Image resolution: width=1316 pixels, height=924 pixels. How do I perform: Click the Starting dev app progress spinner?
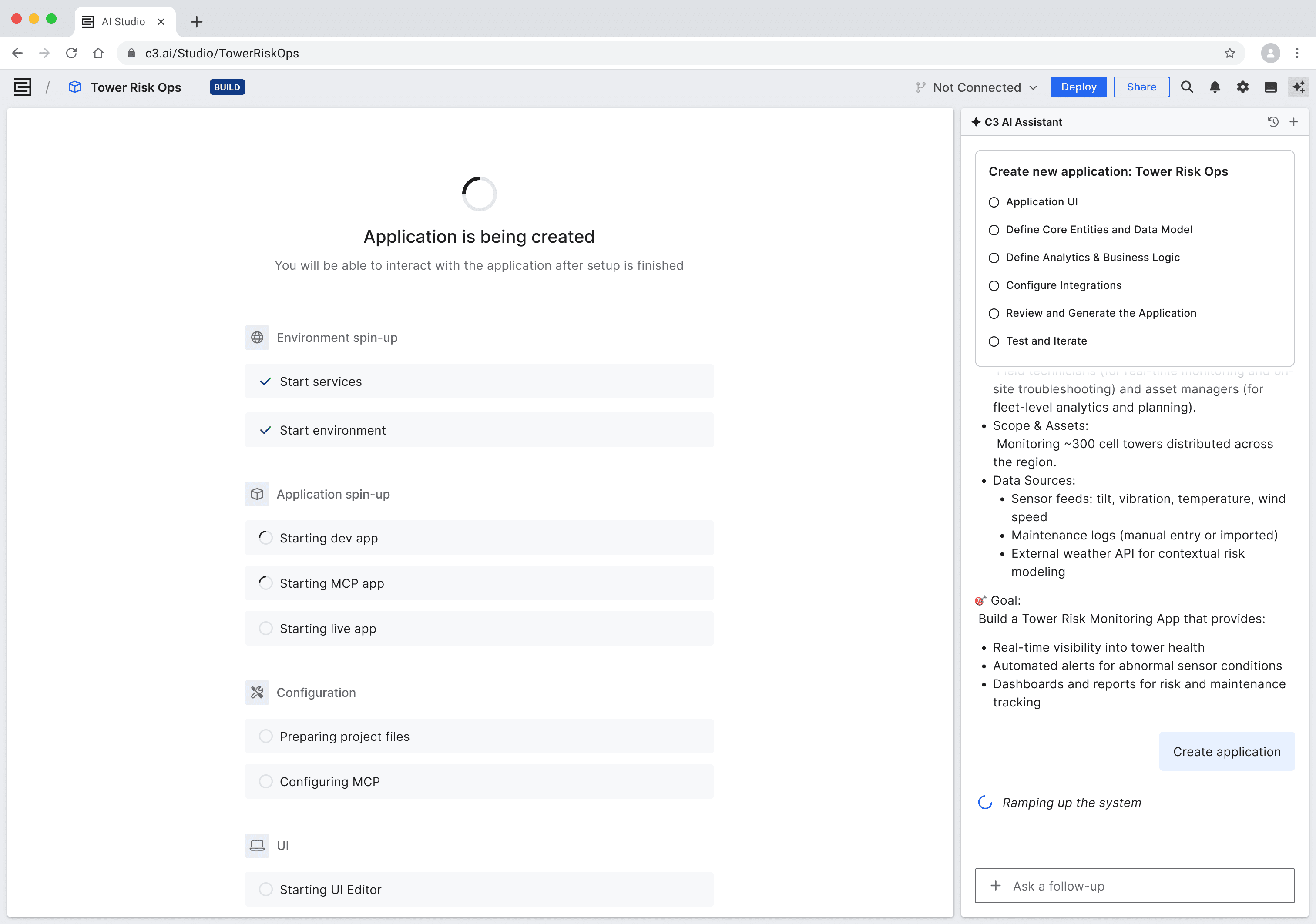point(265,537)
